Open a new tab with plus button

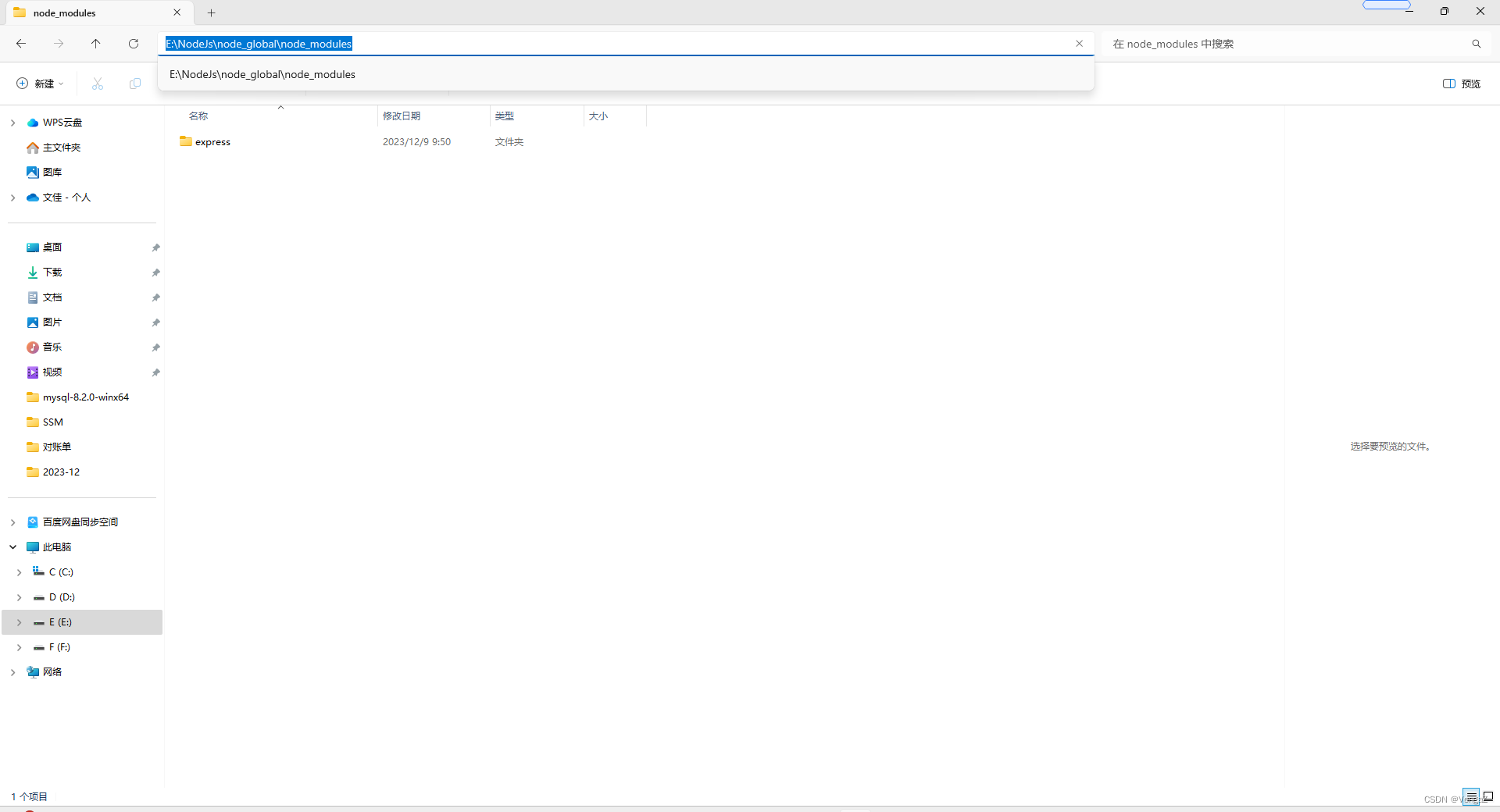click(x=212, y=12)
